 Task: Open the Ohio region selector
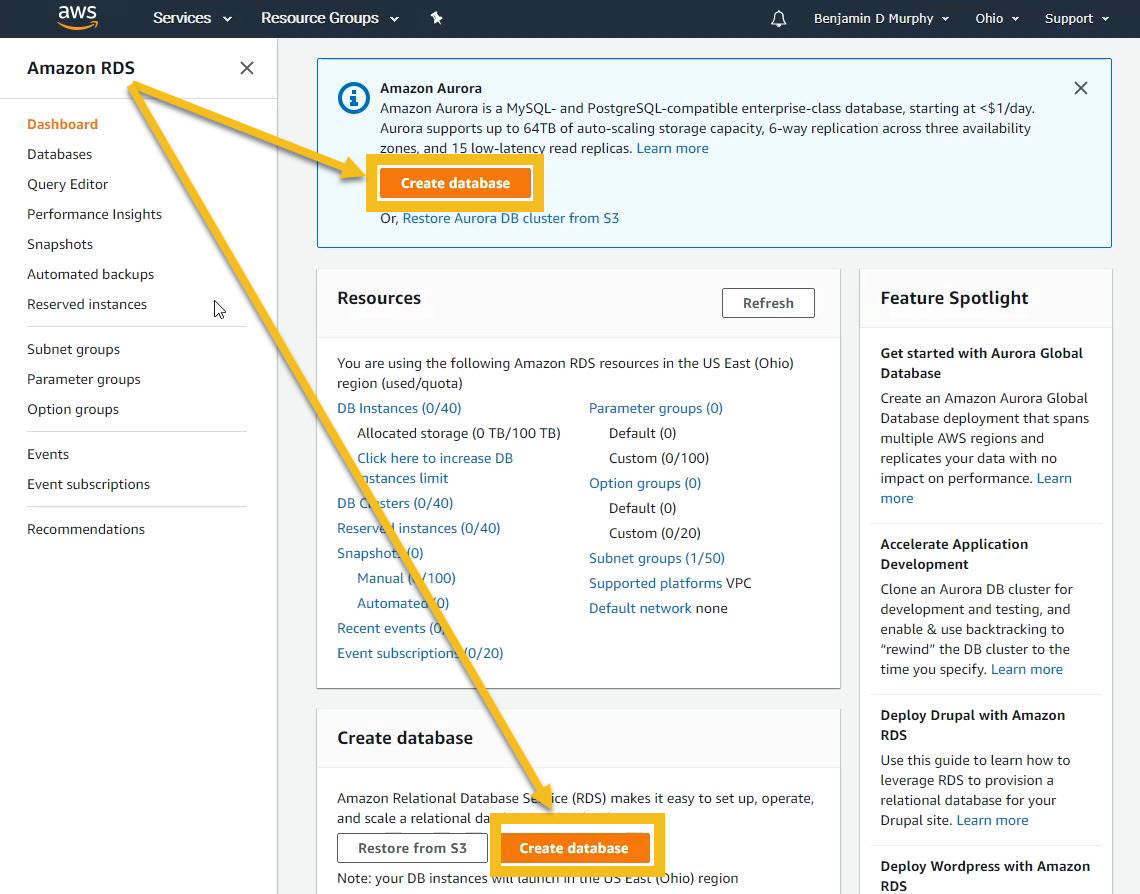[x=997, y=18]
